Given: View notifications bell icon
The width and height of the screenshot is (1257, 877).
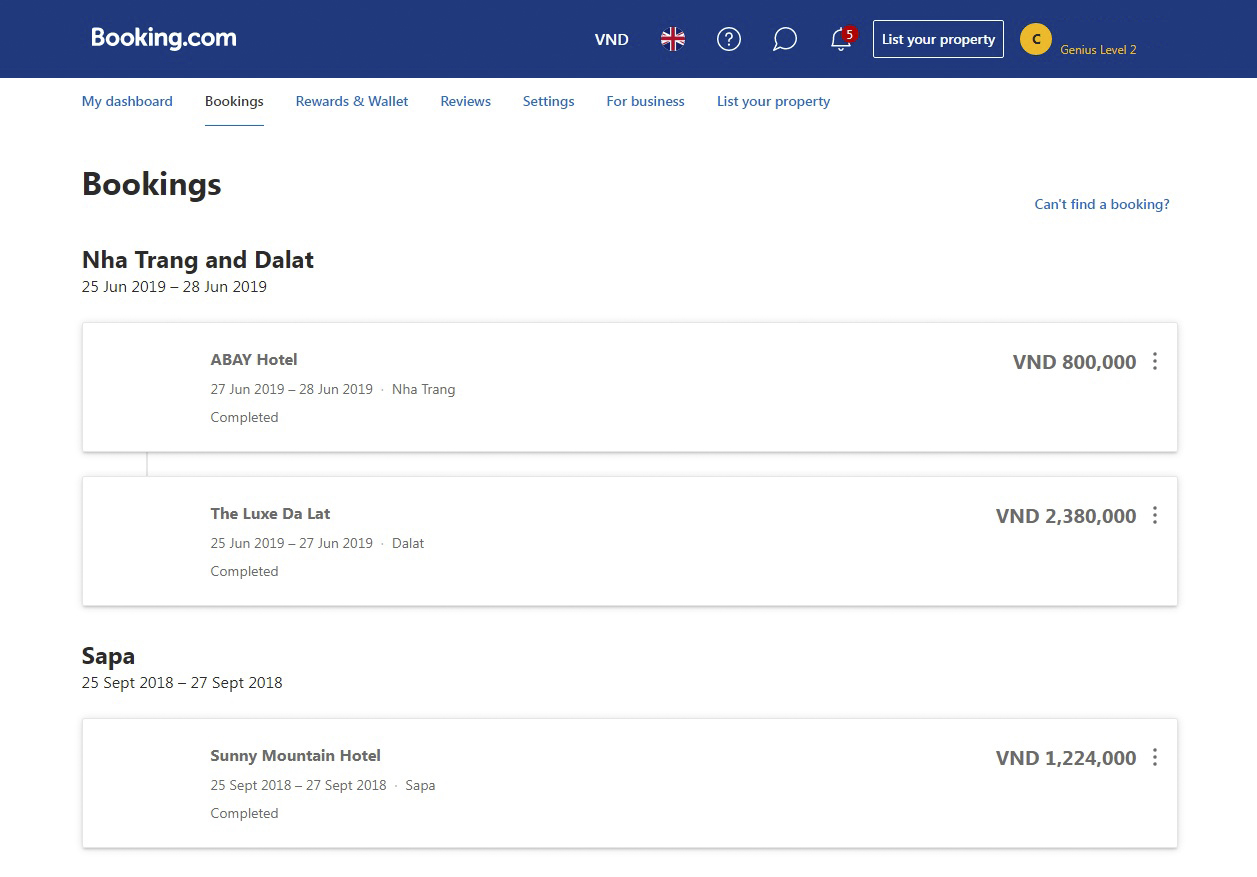Looking at the screenshot, I should (841, 40).
